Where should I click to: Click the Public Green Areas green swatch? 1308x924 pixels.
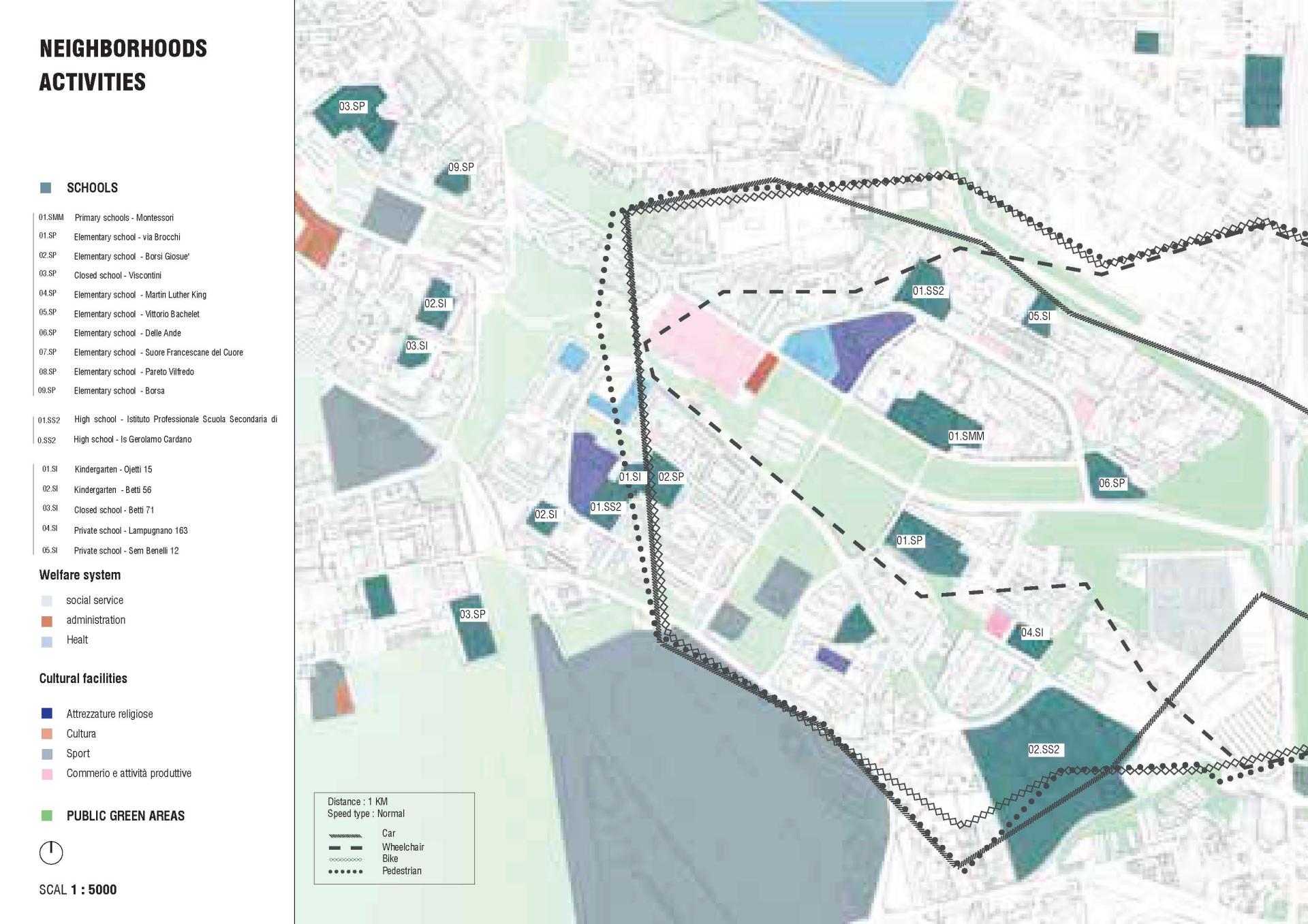(47, 816)
